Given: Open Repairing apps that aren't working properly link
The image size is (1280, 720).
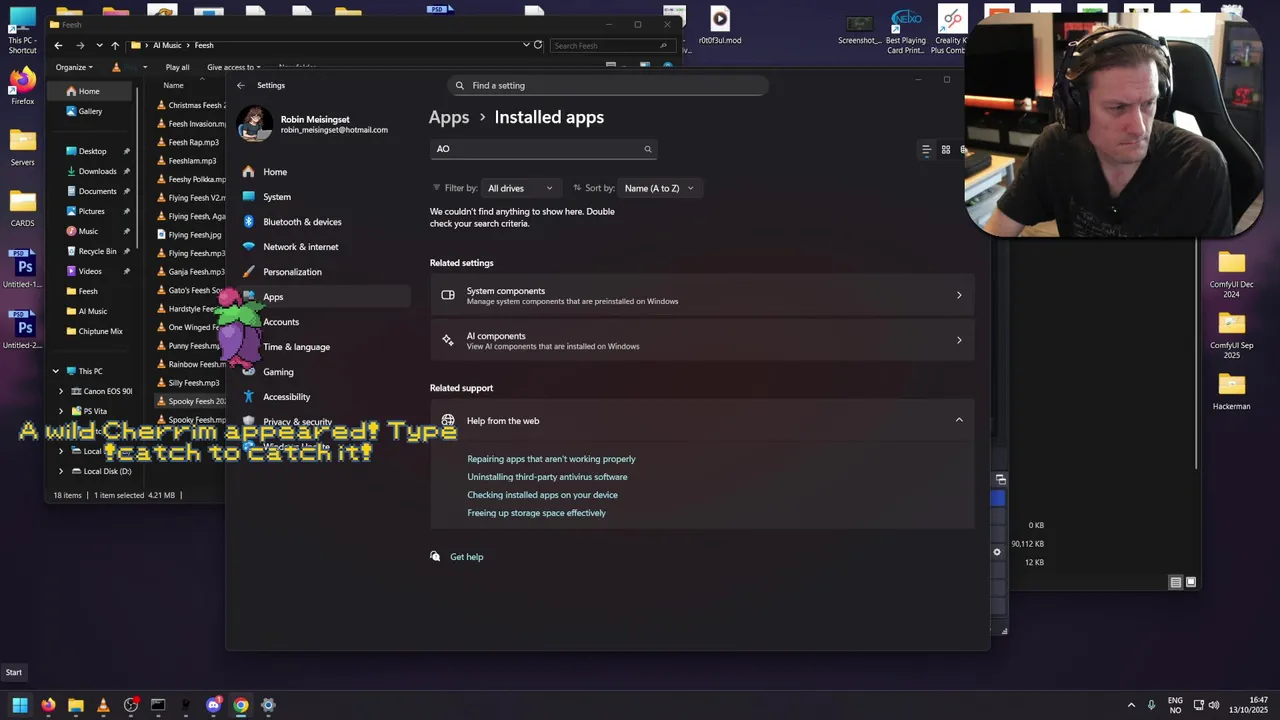Looking at the screenshot, I should pyautogui.click(x=551, y=459).
